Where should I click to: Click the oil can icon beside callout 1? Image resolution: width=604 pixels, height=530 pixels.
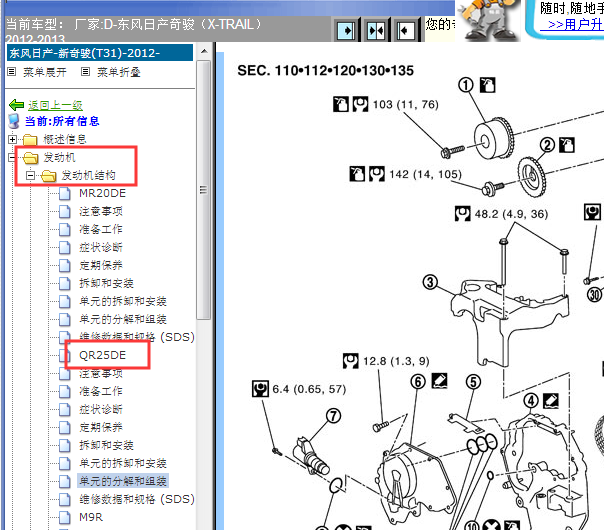pyautogui.click(x=488, y=85)
